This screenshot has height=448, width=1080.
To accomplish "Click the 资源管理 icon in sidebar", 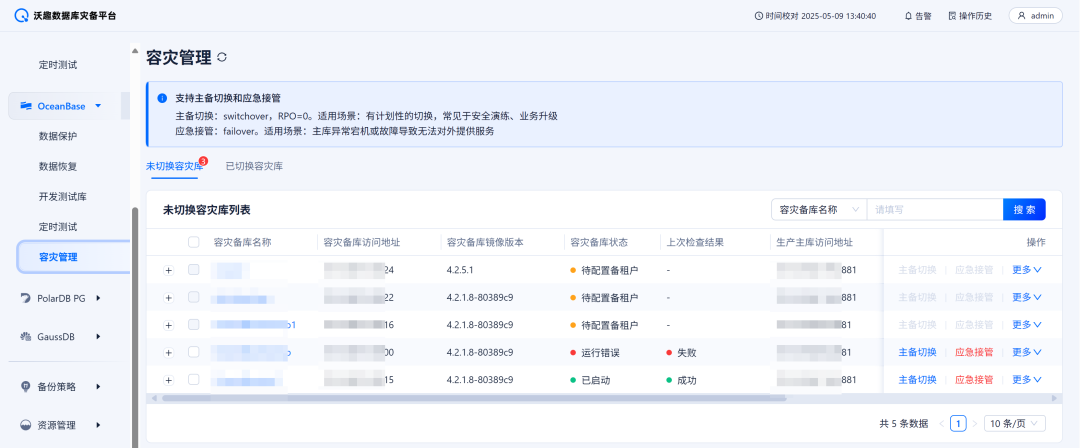I will [25, 425].
